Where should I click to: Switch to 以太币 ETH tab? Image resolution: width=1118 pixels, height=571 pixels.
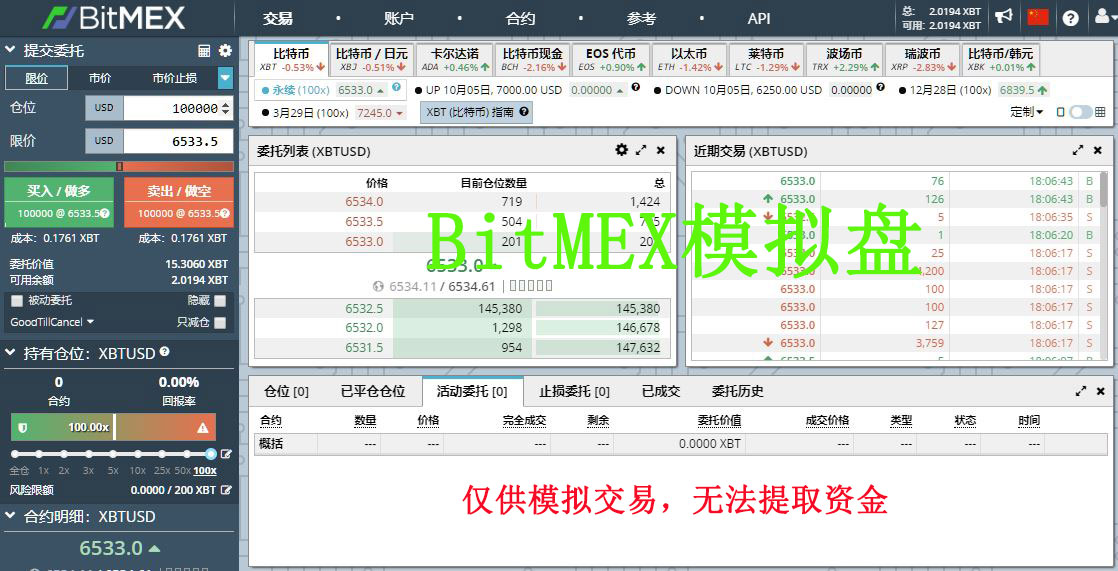(689, 59)
